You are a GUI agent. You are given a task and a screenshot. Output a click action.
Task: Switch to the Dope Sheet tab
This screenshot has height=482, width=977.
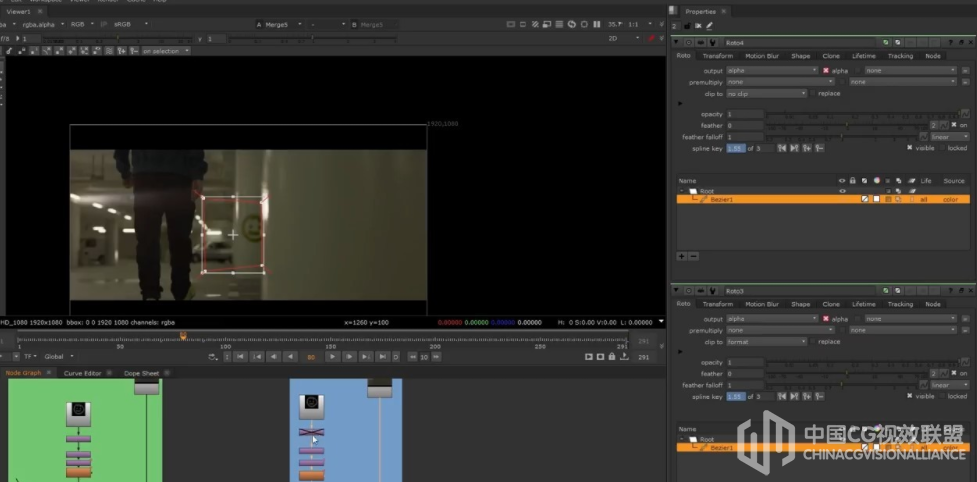pos(141,373)
